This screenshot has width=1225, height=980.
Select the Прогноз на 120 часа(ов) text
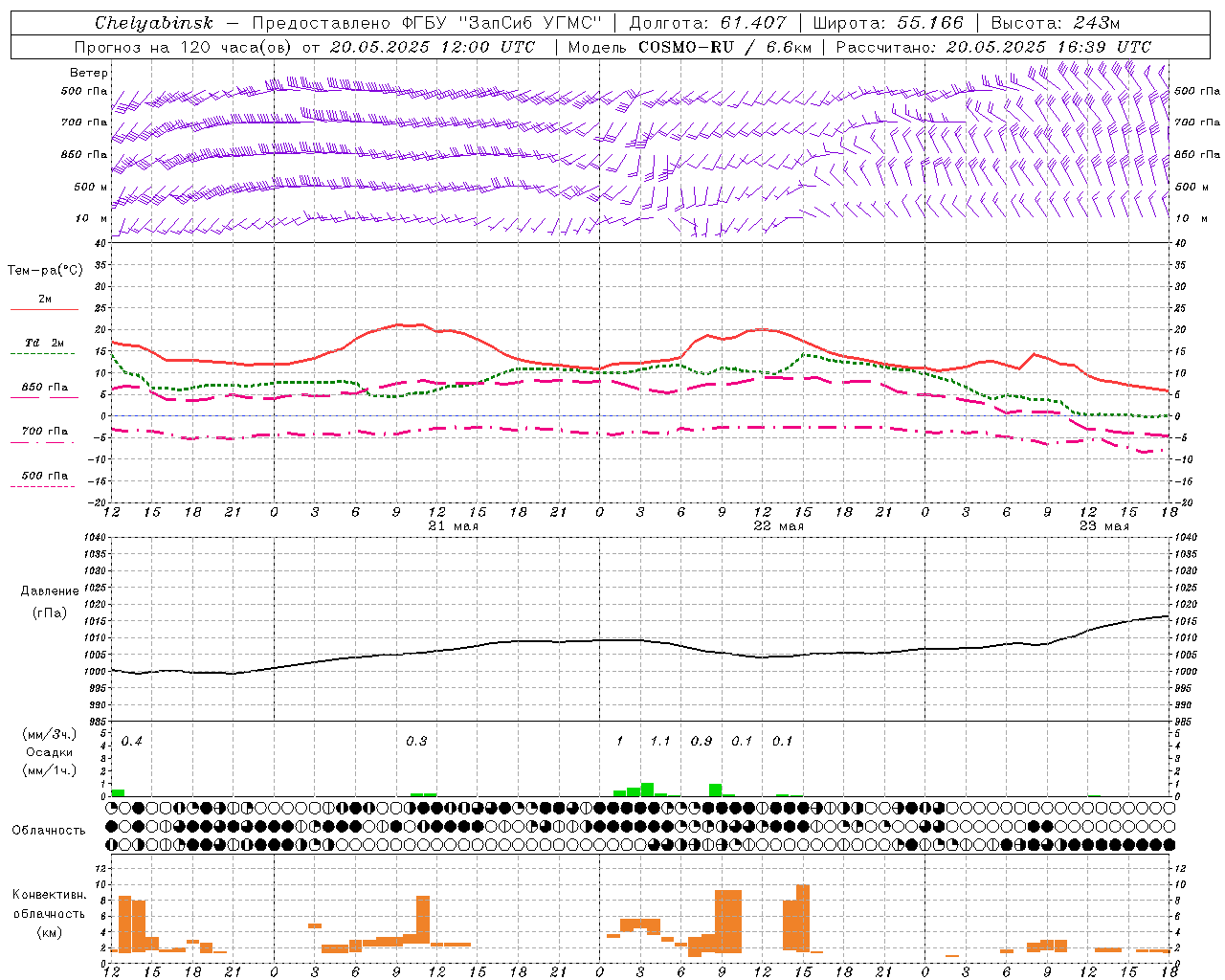pyautogui.click(x=184, y=47)
